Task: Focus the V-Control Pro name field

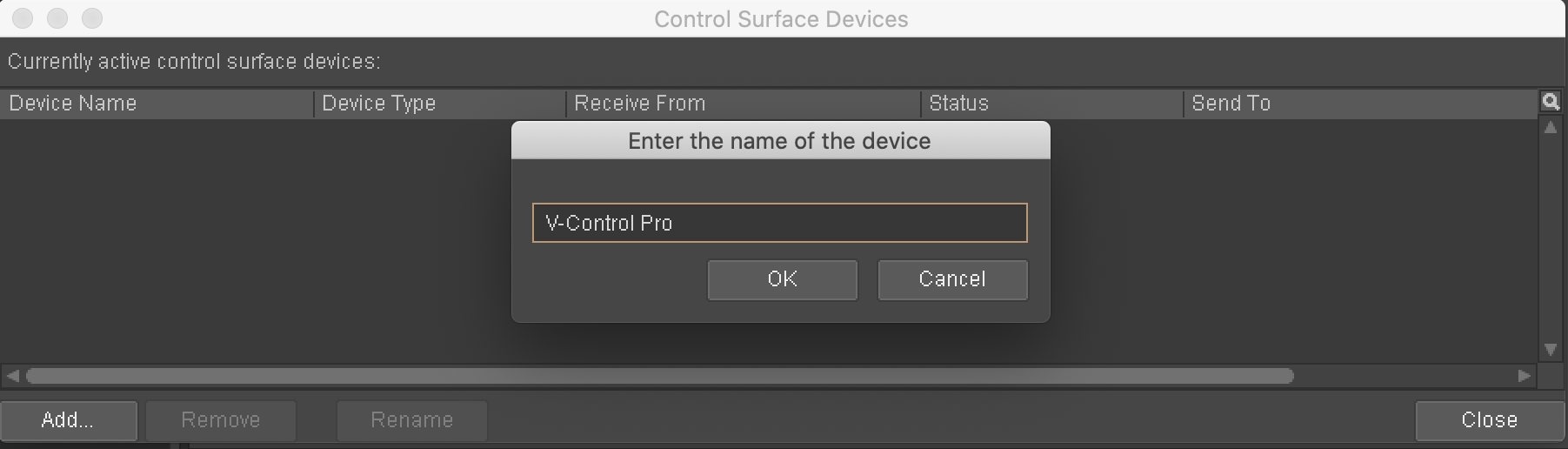Action: (779, 223)
